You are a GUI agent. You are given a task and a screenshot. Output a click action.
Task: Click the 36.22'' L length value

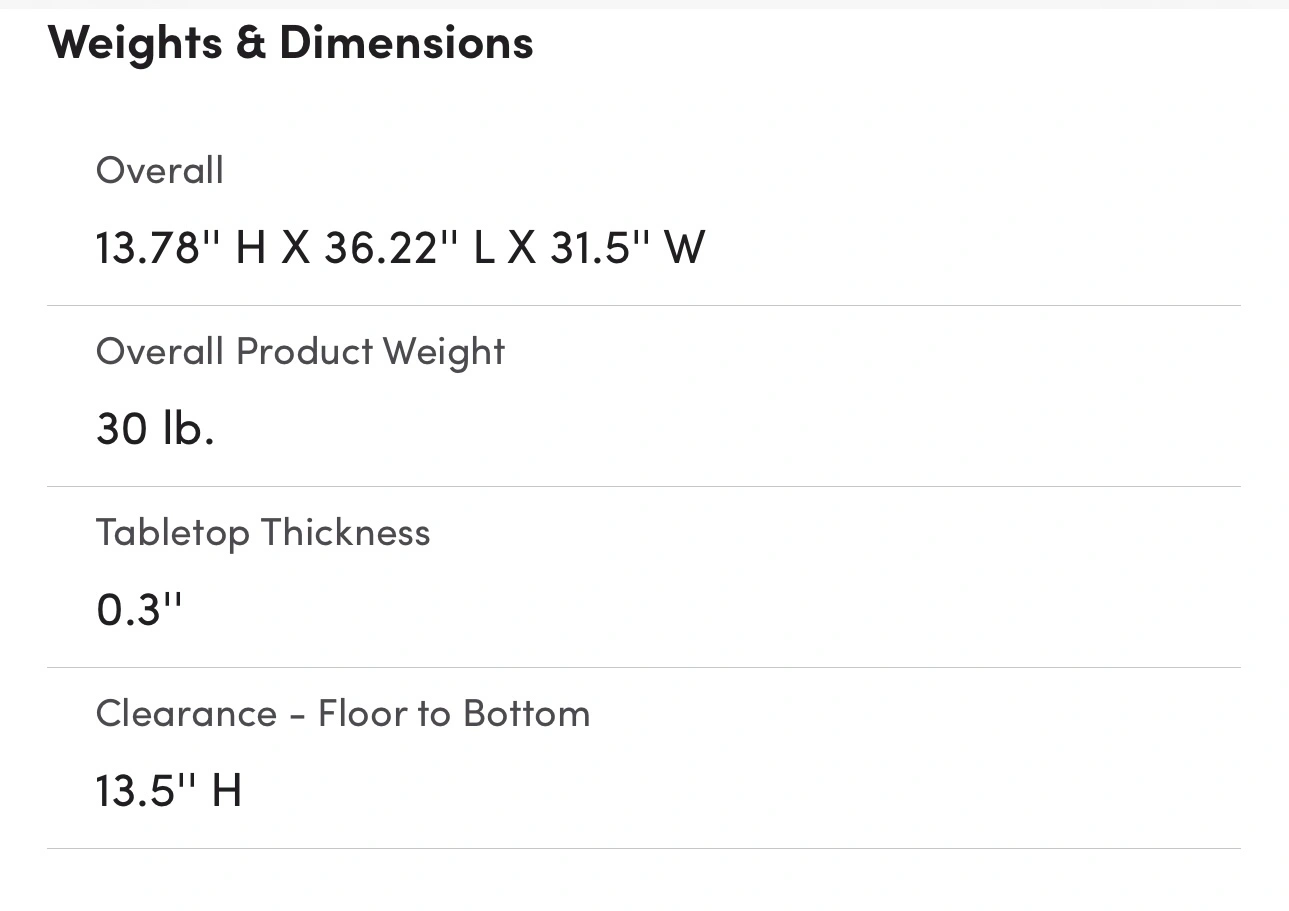click(410, 246)
